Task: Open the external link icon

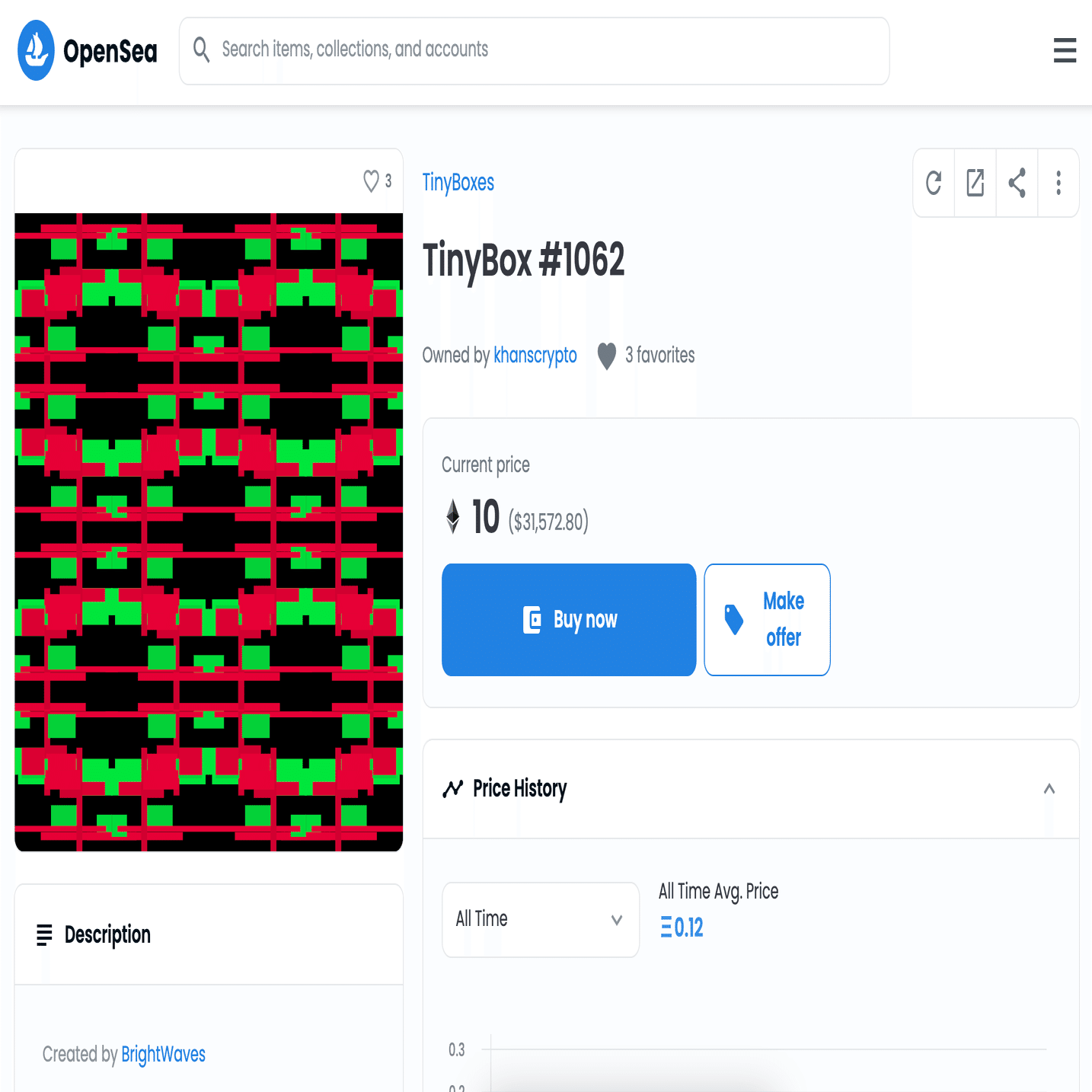Action: [x=975, y=183]
